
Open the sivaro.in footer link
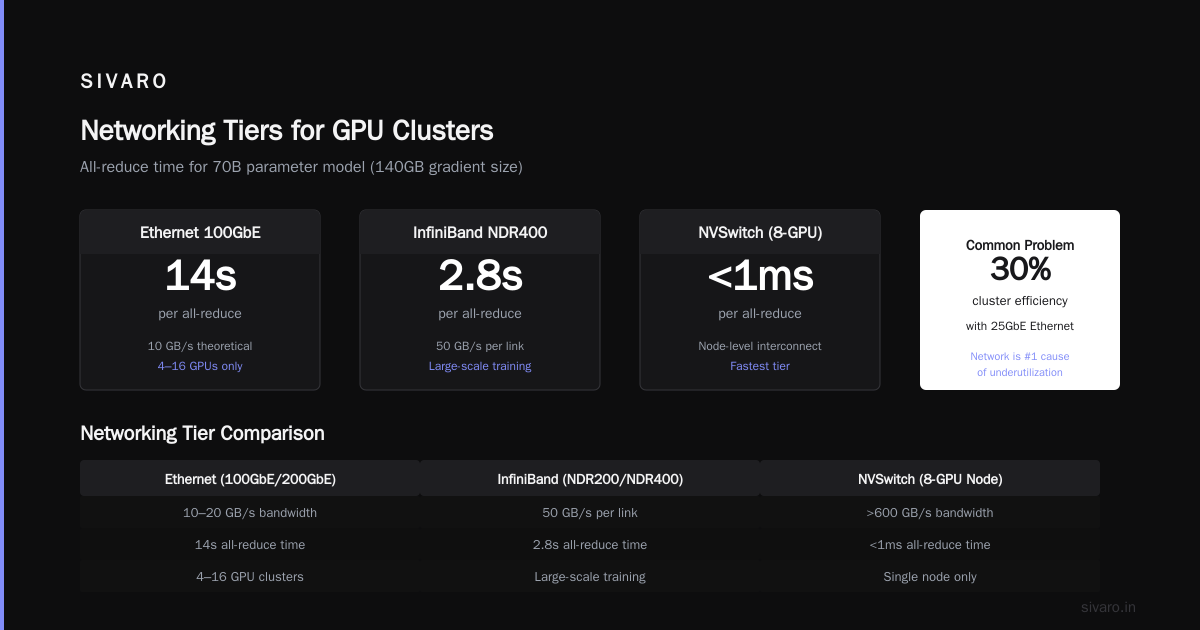coord(1109,607)
